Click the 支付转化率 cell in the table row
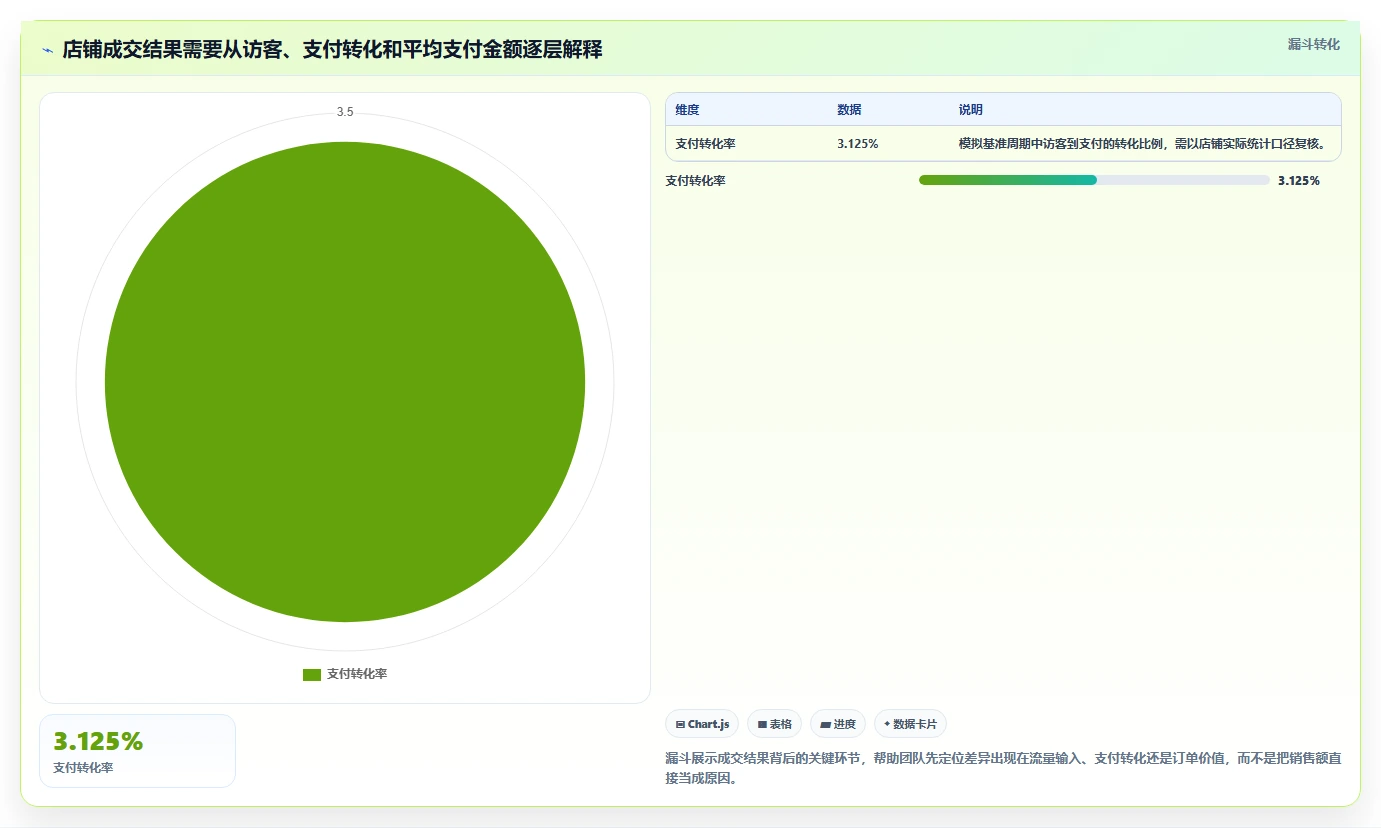 (x=705, y=143)
